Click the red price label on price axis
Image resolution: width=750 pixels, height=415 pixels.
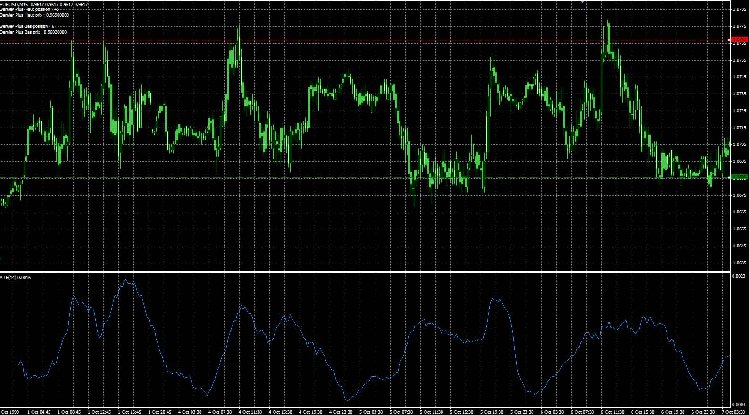coord(739,42)
